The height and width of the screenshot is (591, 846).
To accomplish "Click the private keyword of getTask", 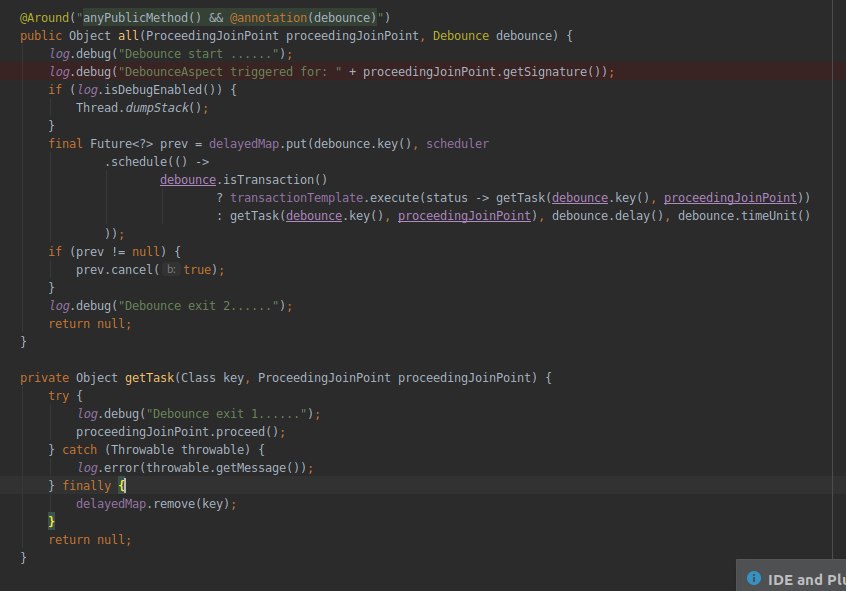I will click(x=45, y=378).
